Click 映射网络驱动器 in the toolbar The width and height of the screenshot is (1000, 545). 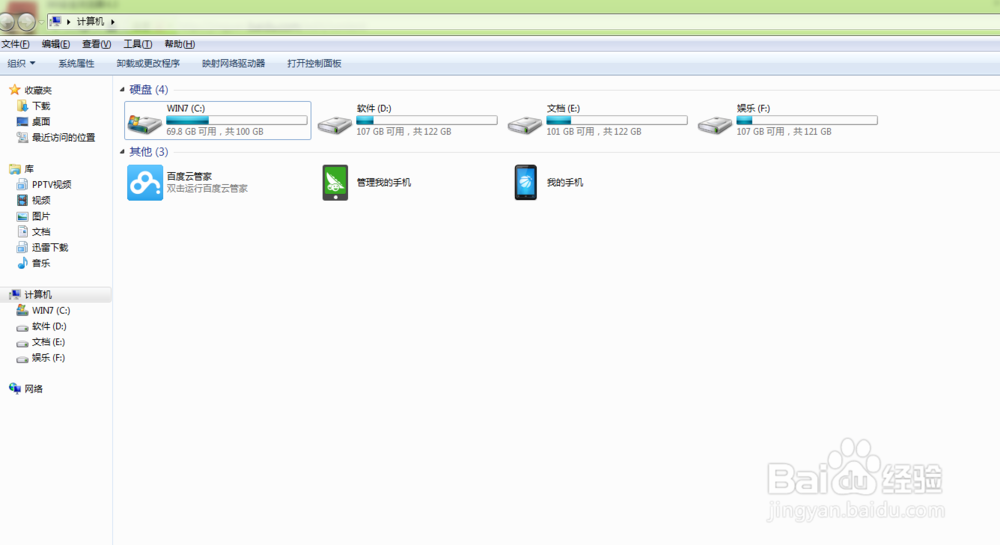233,63
